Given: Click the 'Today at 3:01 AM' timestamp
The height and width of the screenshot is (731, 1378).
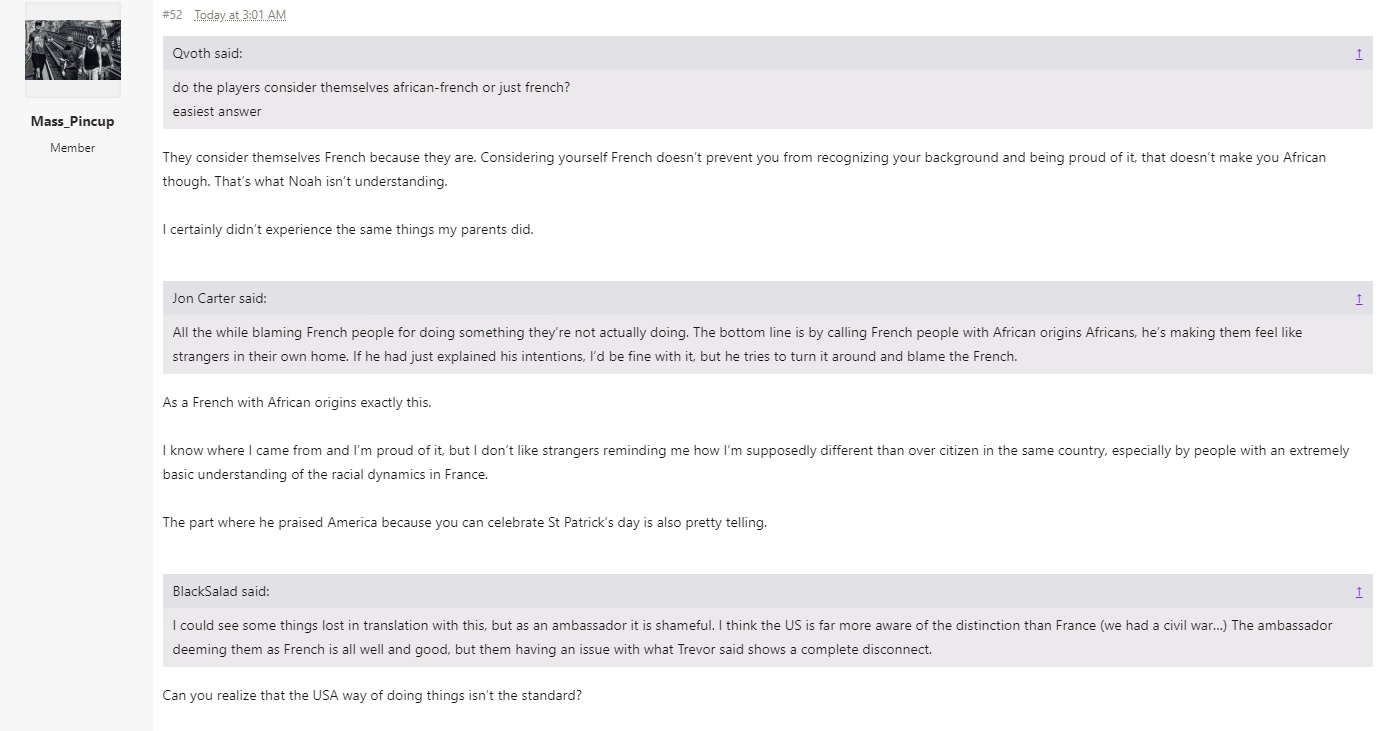Looking at the screenshot, I should pos(240,15).
